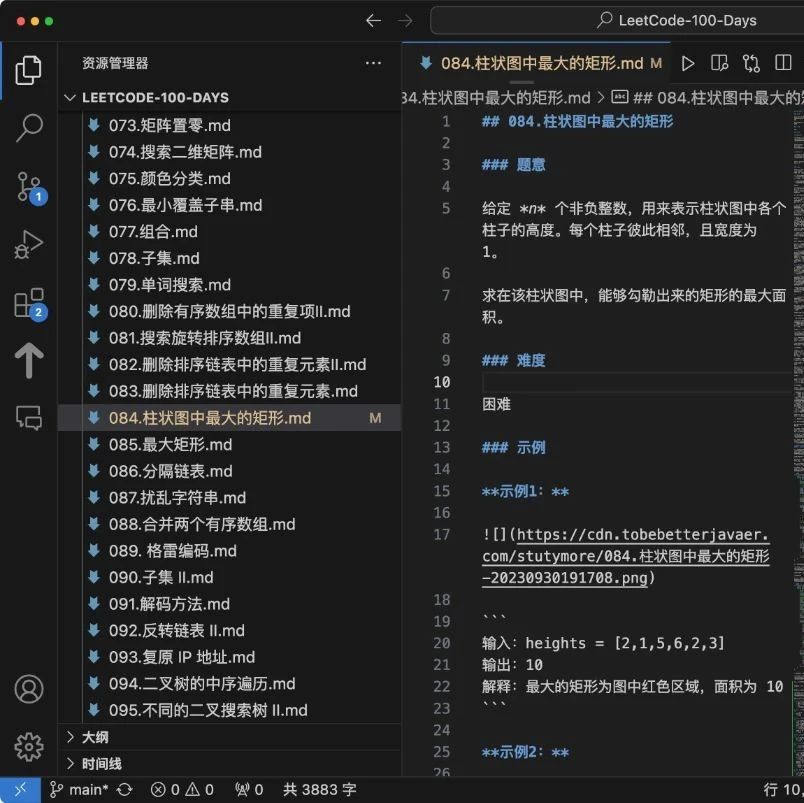Open file 094.二叉树的中序遍历.md

pyautogui.click(x=230, y=684)
